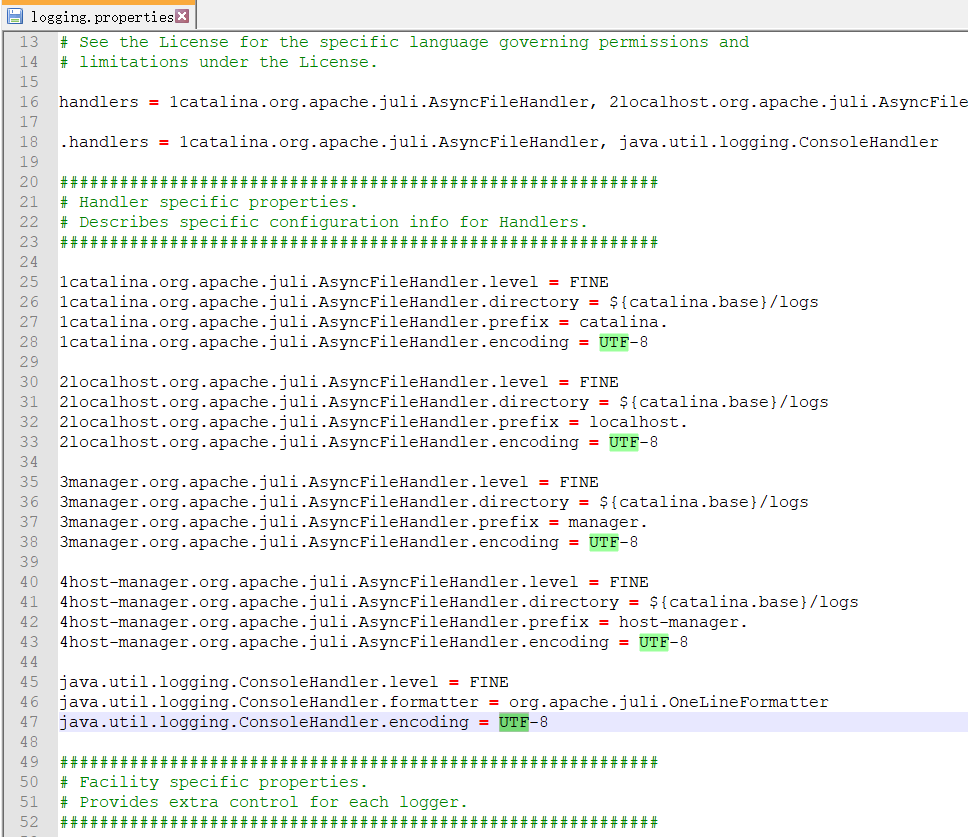Click FINE value on 2localhost level line
The height and width of the screenshot is (837, 968).
tap(599, 382)
